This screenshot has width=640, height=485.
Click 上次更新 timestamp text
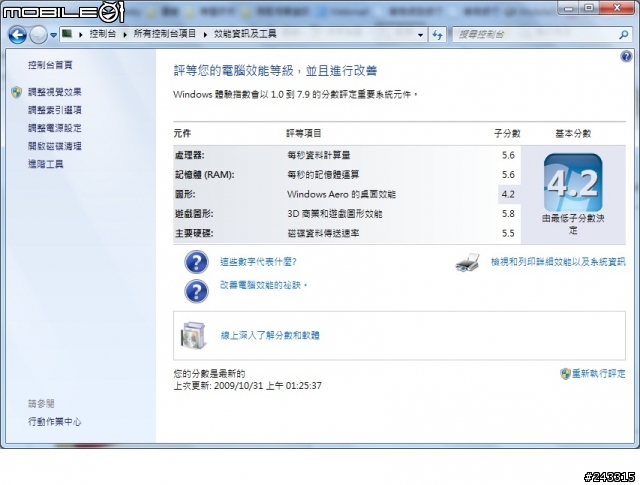248,386
